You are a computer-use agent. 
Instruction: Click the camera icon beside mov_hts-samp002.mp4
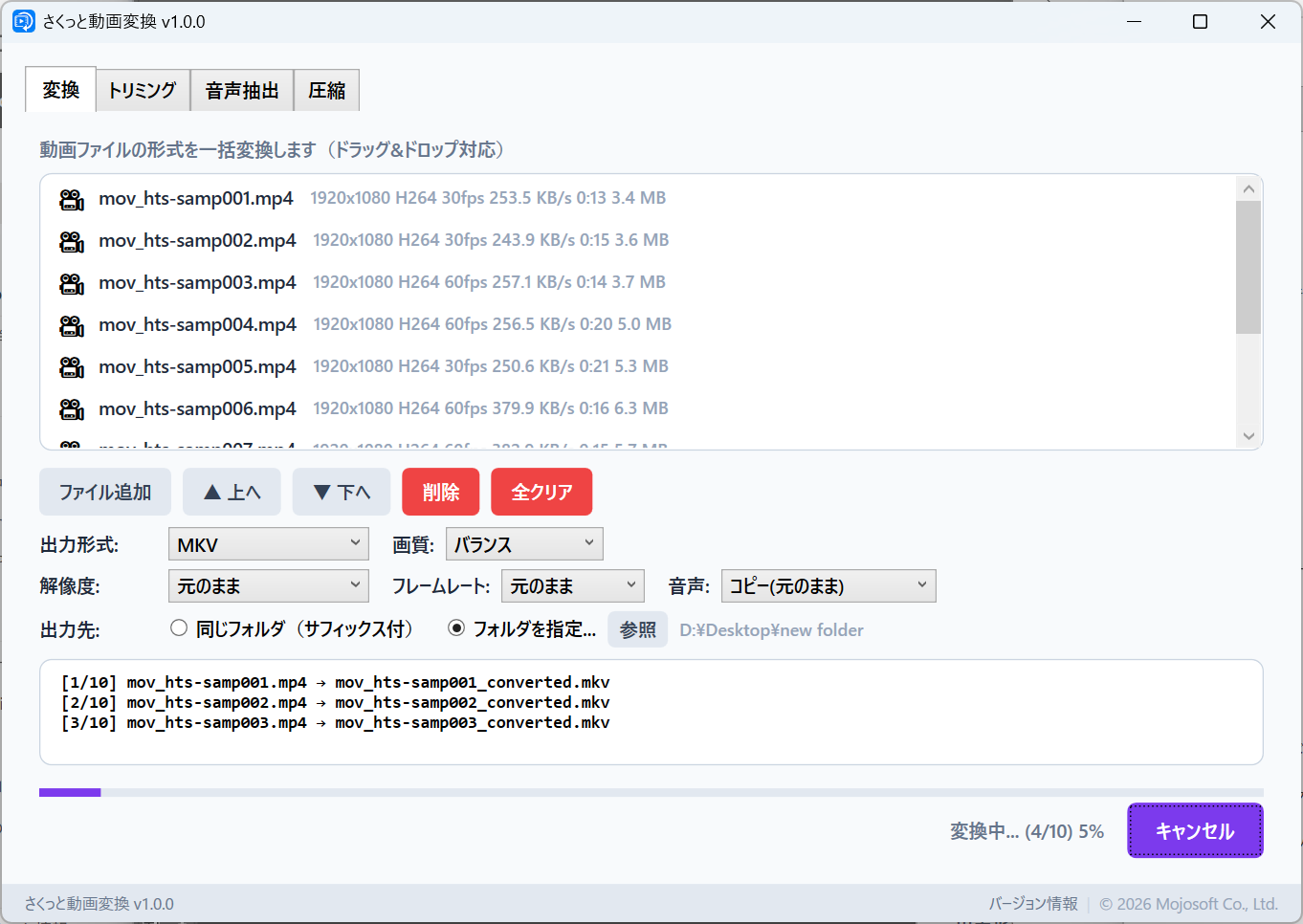pyautogui.click(x=72, y=241)
